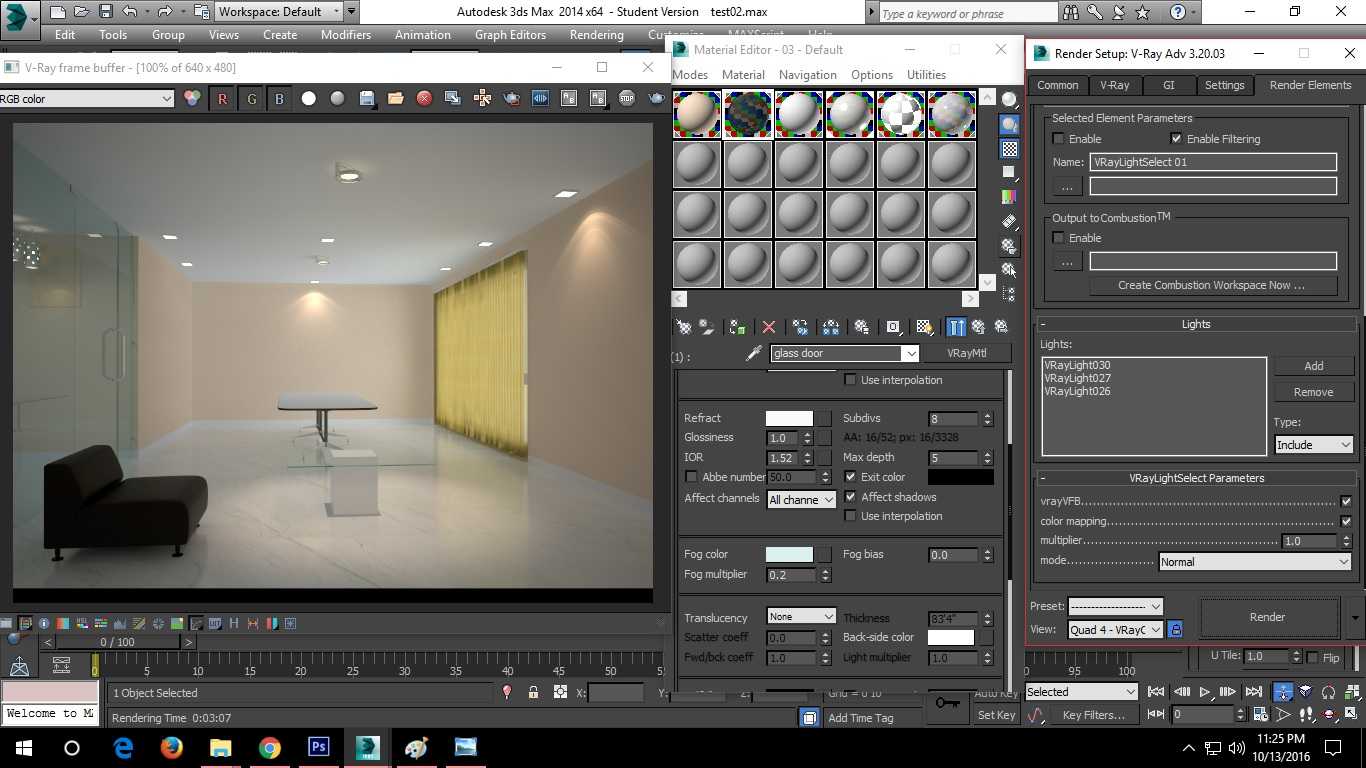This screenshot has height=768, width=1366.
Task: Open Translucency None dropdown
Action: pyautogui.click(x=801, y=617)
